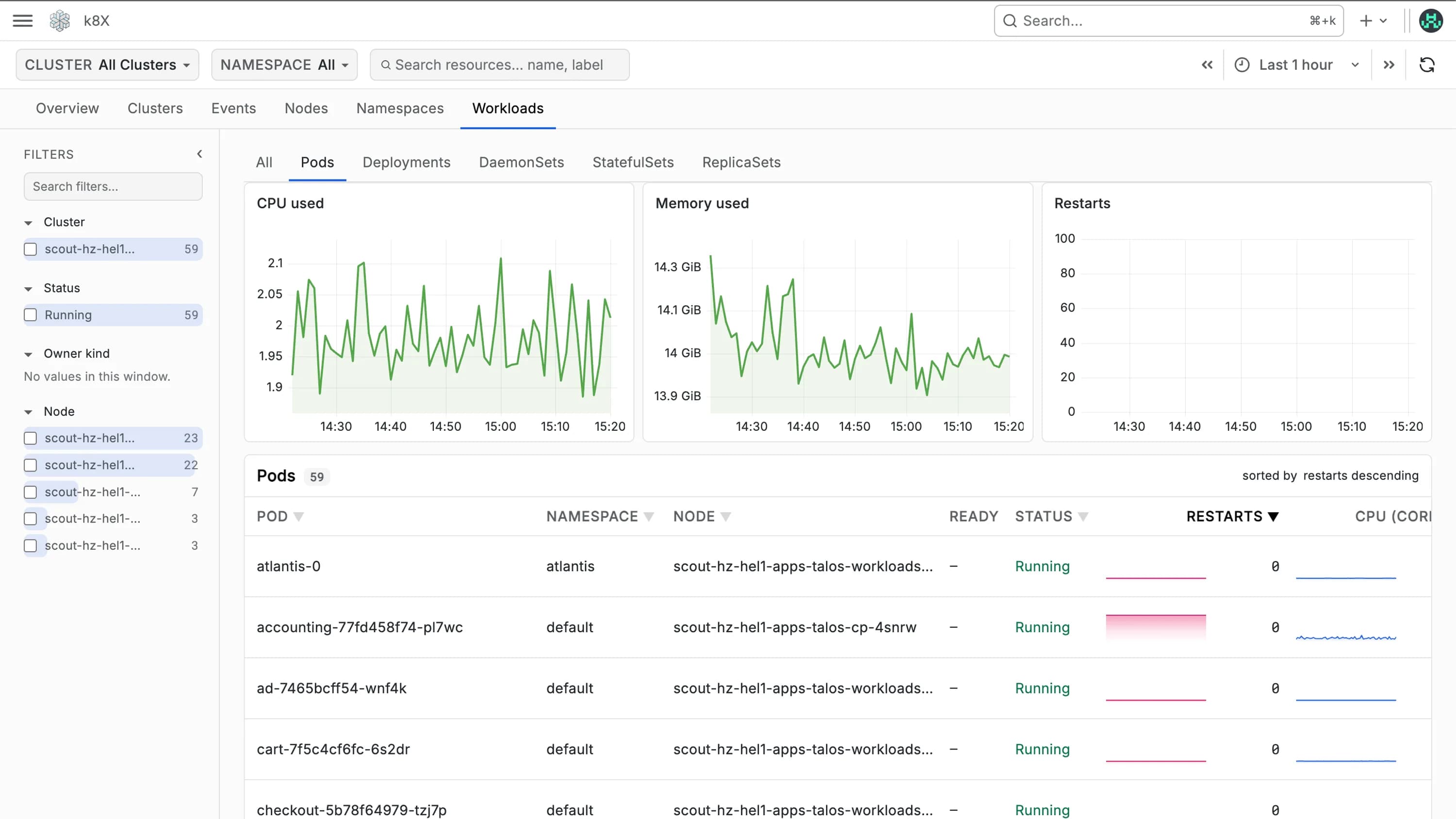Check the Running status filter
Image resolution: width=1456 pixels, height=819 pixels.
click(31, 315)
